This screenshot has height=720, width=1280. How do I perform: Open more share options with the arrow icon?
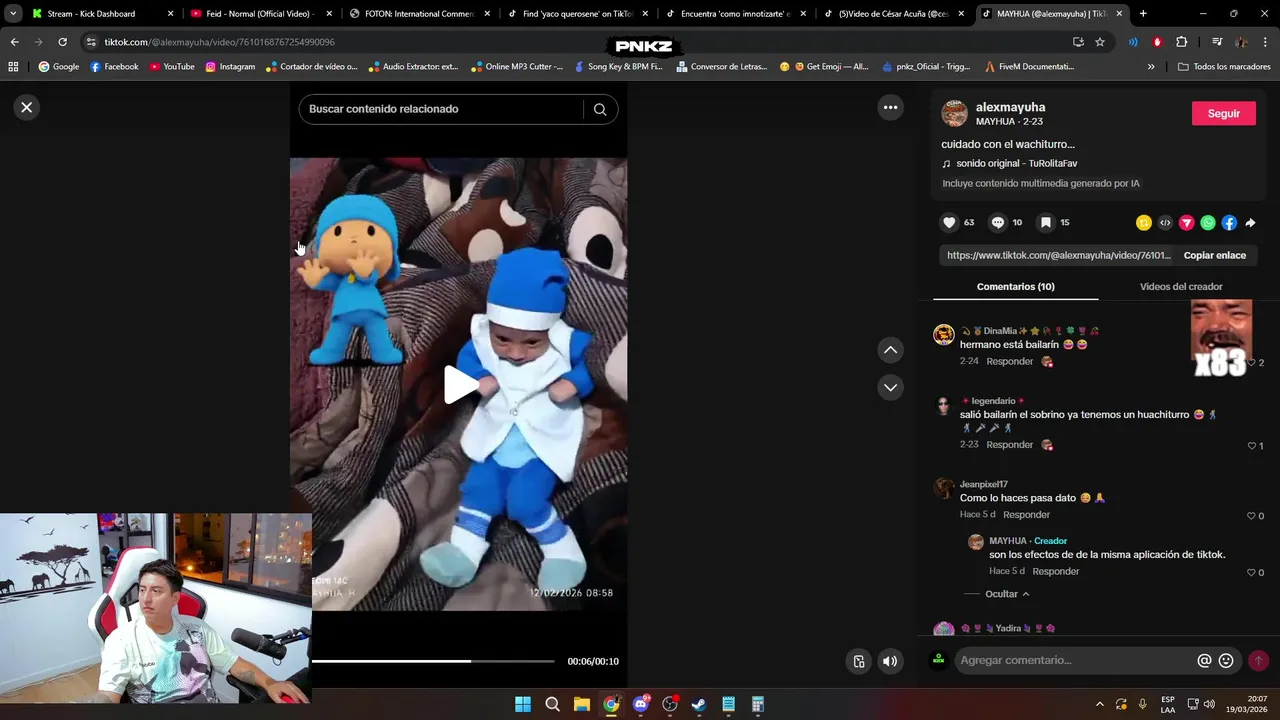[1250, 223]
